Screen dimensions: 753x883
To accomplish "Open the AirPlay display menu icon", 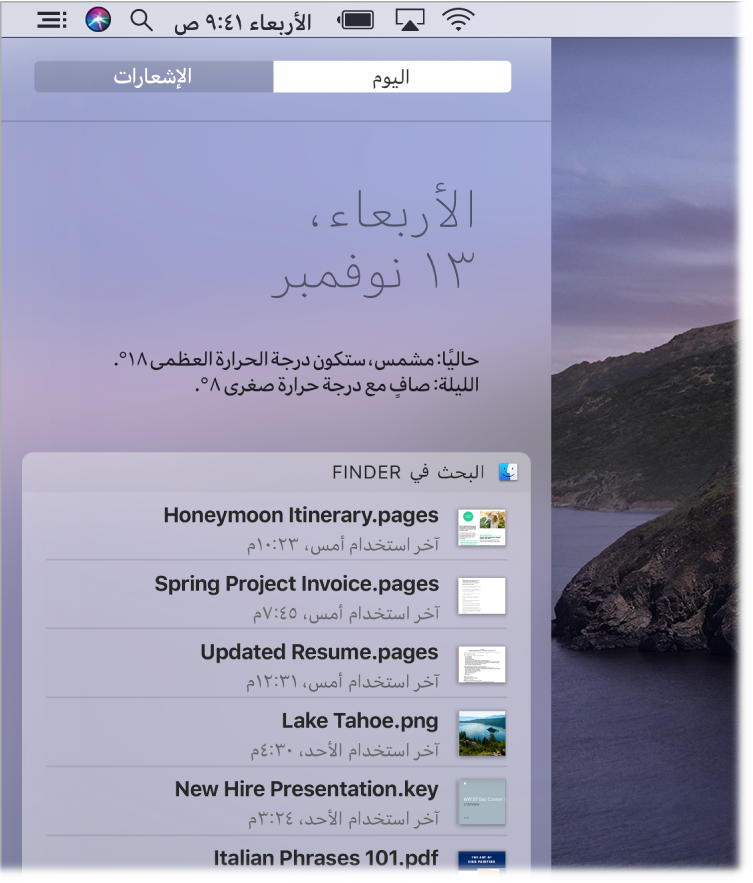I will (x=409, y=20).
